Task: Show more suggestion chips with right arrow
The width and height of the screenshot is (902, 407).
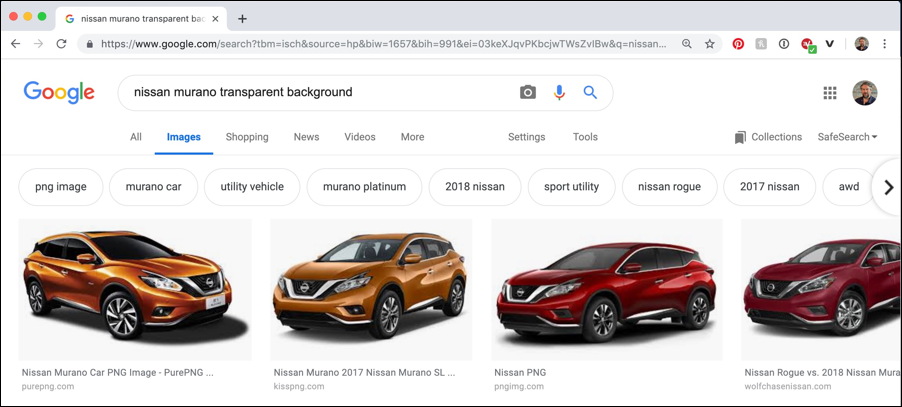Action: [889, 187]
